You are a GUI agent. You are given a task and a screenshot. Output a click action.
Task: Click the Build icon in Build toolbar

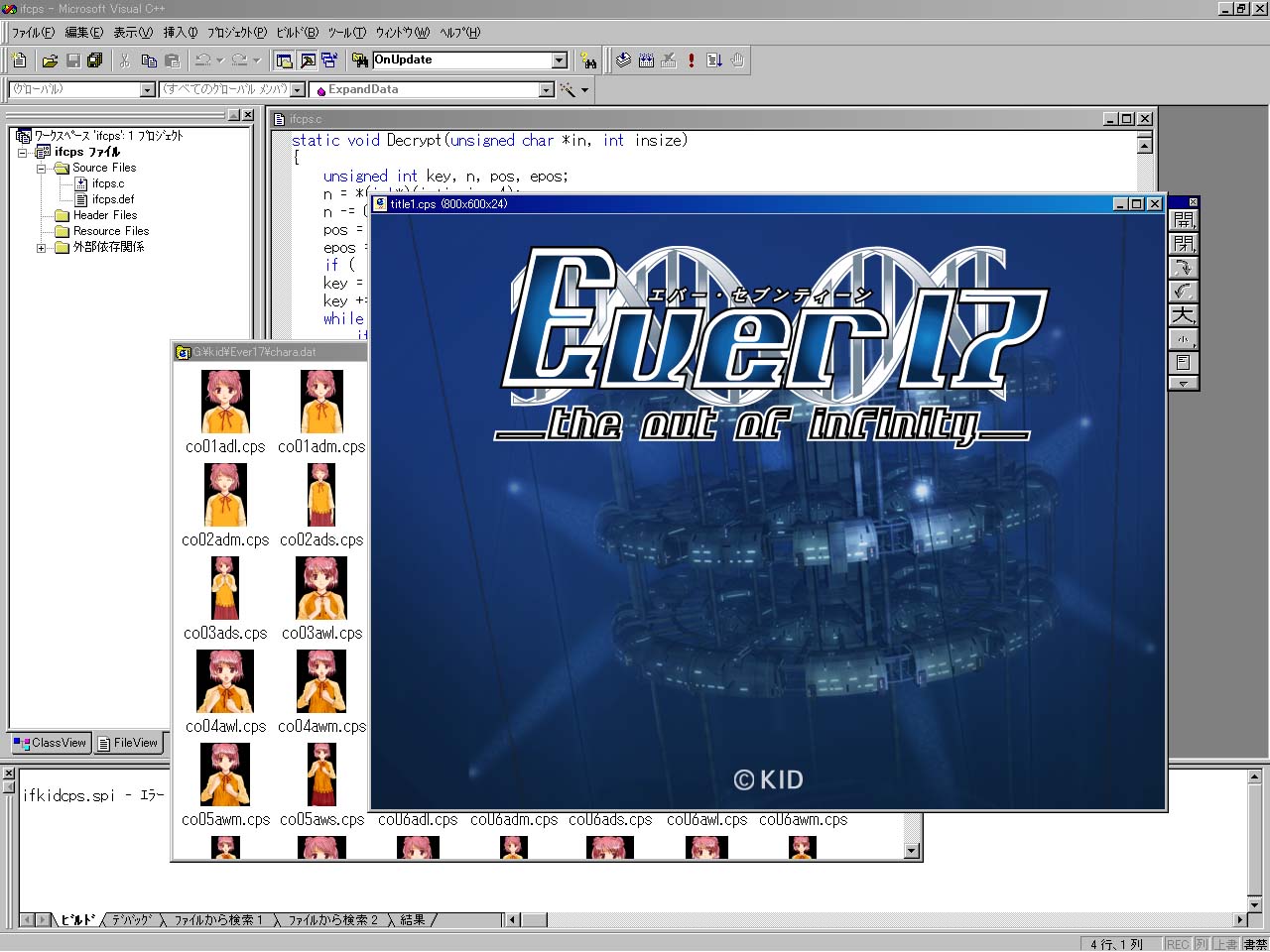point(646,60)
